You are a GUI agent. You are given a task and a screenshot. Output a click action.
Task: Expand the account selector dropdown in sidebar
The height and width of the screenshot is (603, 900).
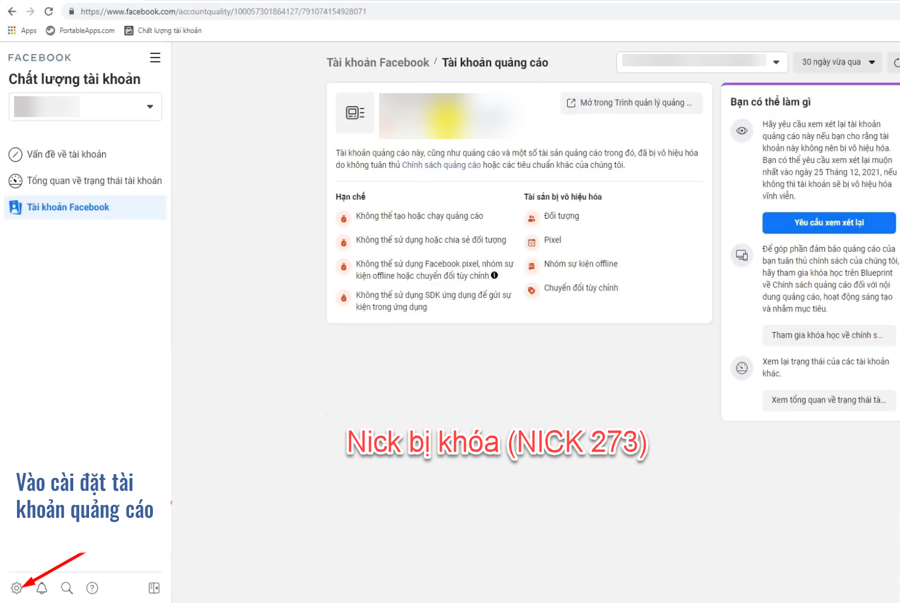(x=85, y=107)
